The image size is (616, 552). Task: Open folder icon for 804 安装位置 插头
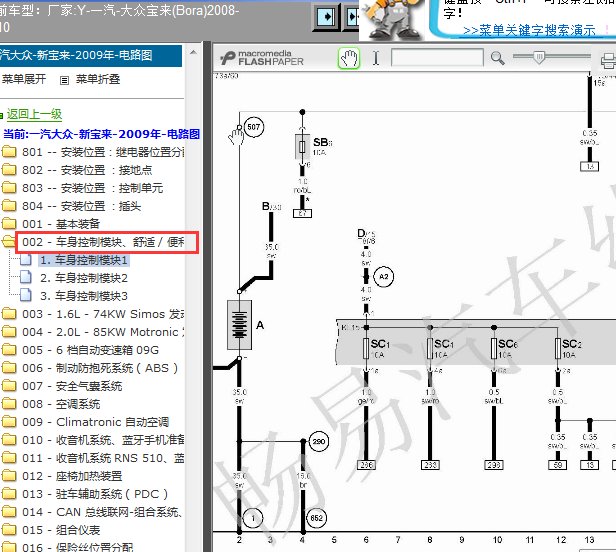[9, 206]
